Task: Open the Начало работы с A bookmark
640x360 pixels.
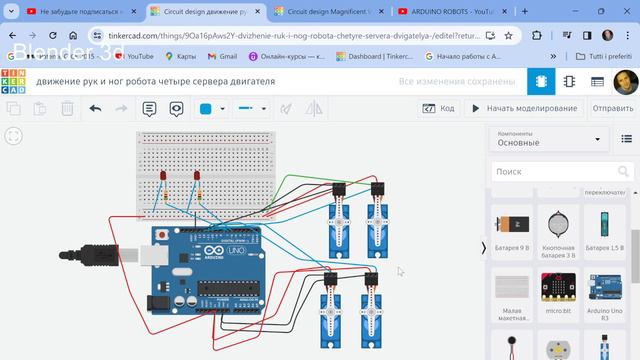Action: pyautogui.click(x=463, y=56)
